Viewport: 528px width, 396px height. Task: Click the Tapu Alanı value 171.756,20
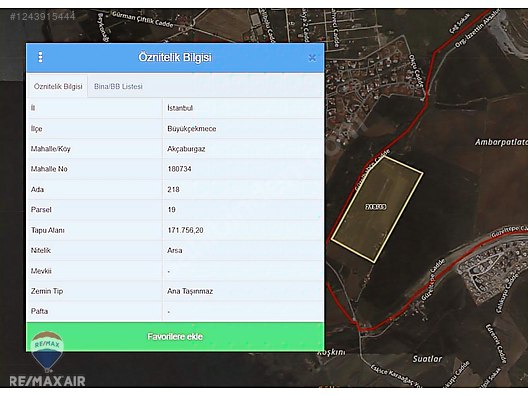(x=185, y=230)
